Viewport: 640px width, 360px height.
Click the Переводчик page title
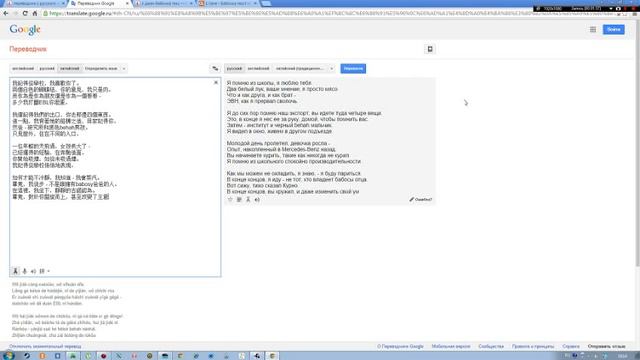tap(28, 49)
